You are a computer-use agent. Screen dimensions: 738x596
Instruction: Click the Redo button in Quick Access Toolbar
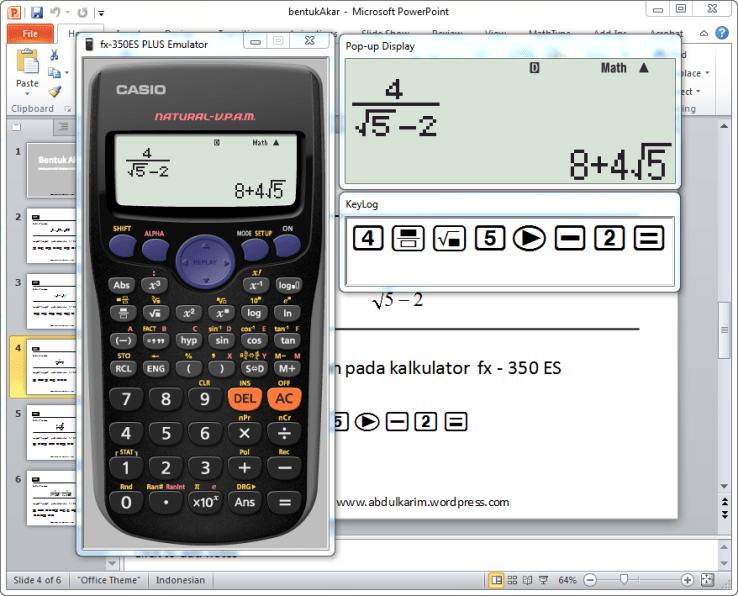point(82,12)
